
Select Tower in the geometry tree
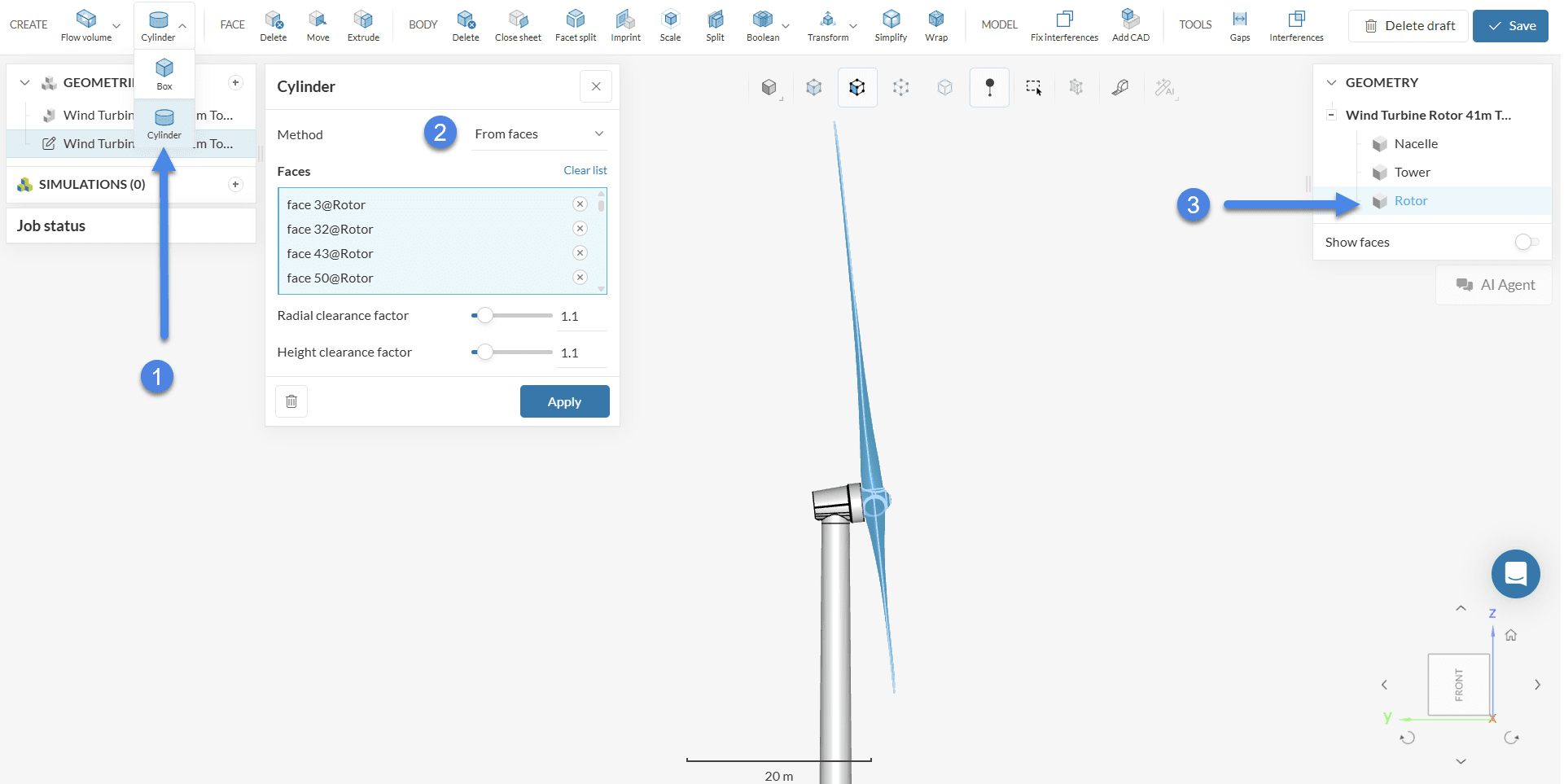click(1412, 173)
